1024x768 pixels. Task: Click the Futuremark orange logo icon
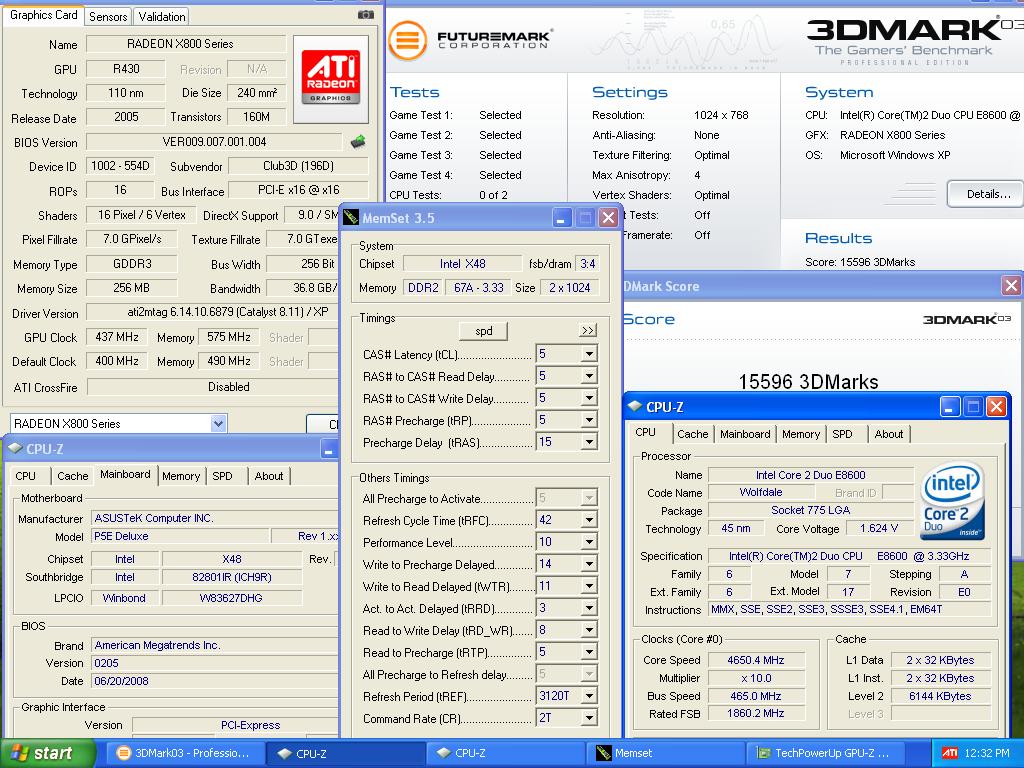coord(408,40)
